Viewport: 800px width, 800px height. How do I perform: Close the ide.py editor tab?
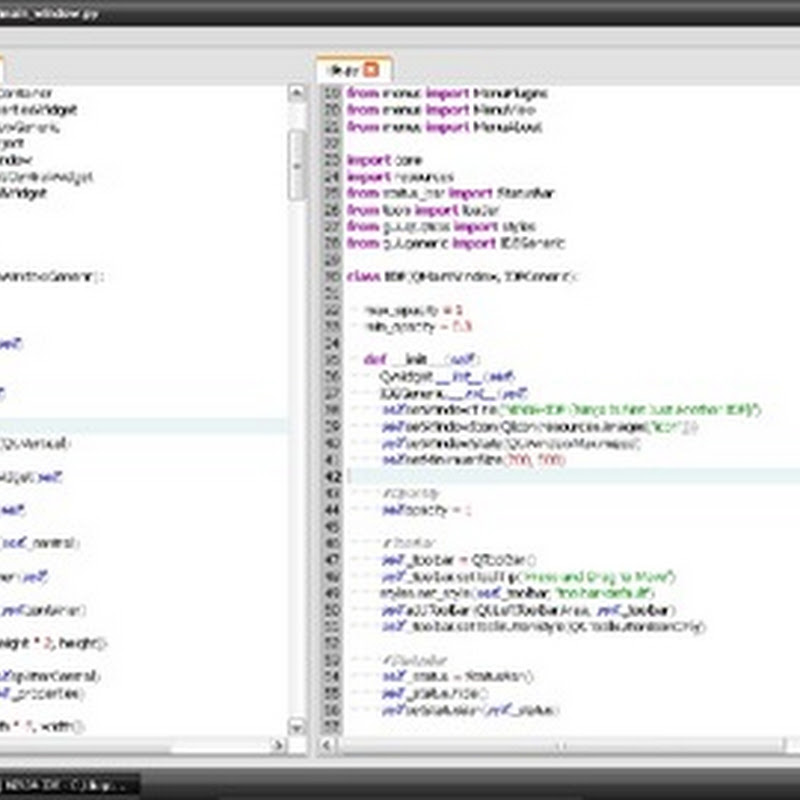tap(371, 70)
